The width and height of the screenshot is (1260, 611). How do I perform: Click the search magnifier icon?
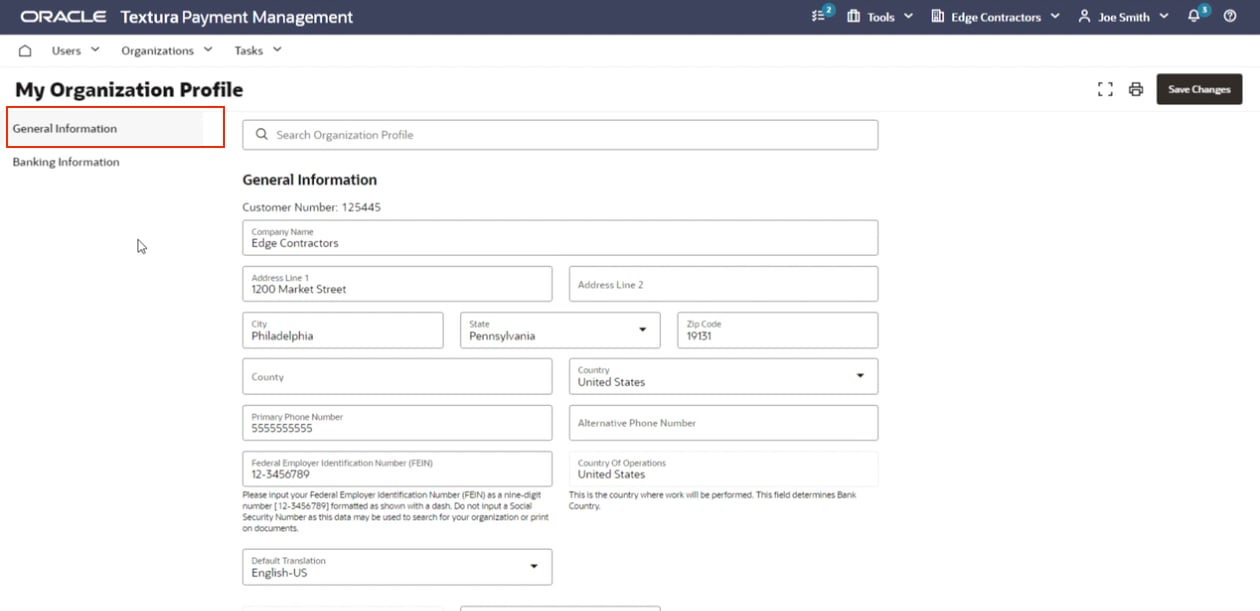coord(262,135)
